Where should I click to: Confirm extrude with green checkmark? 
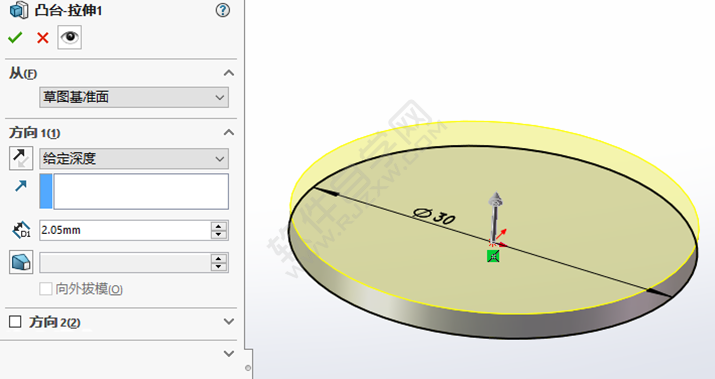click(15, 37)
